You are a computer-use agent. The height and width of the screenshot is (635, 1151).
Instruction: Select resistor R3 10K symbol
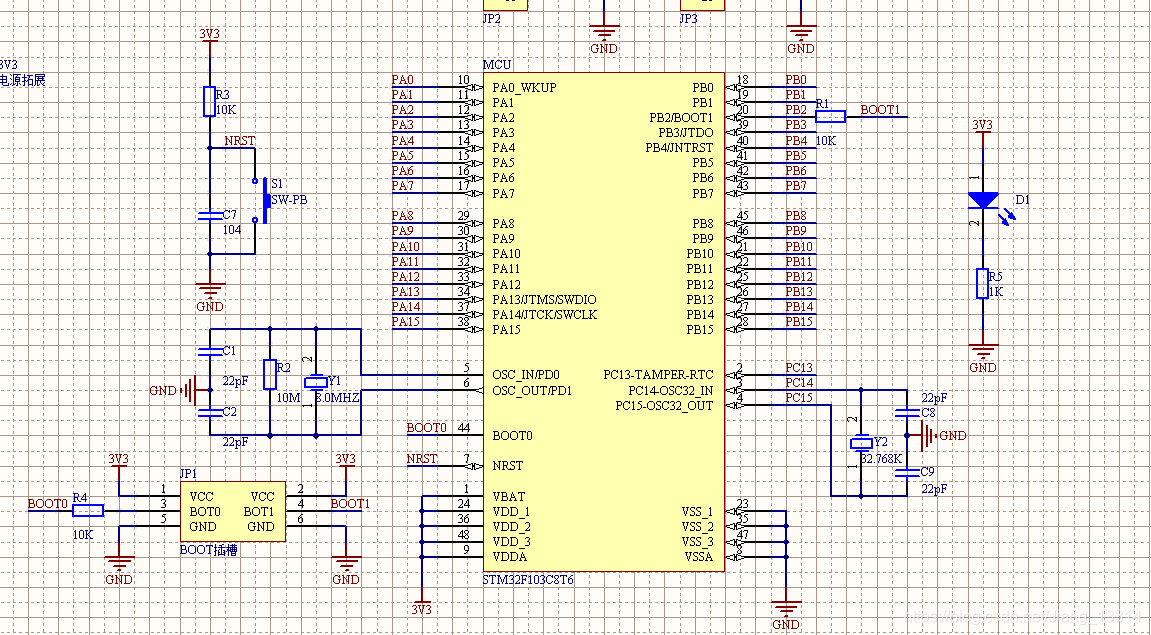[209, 102]
